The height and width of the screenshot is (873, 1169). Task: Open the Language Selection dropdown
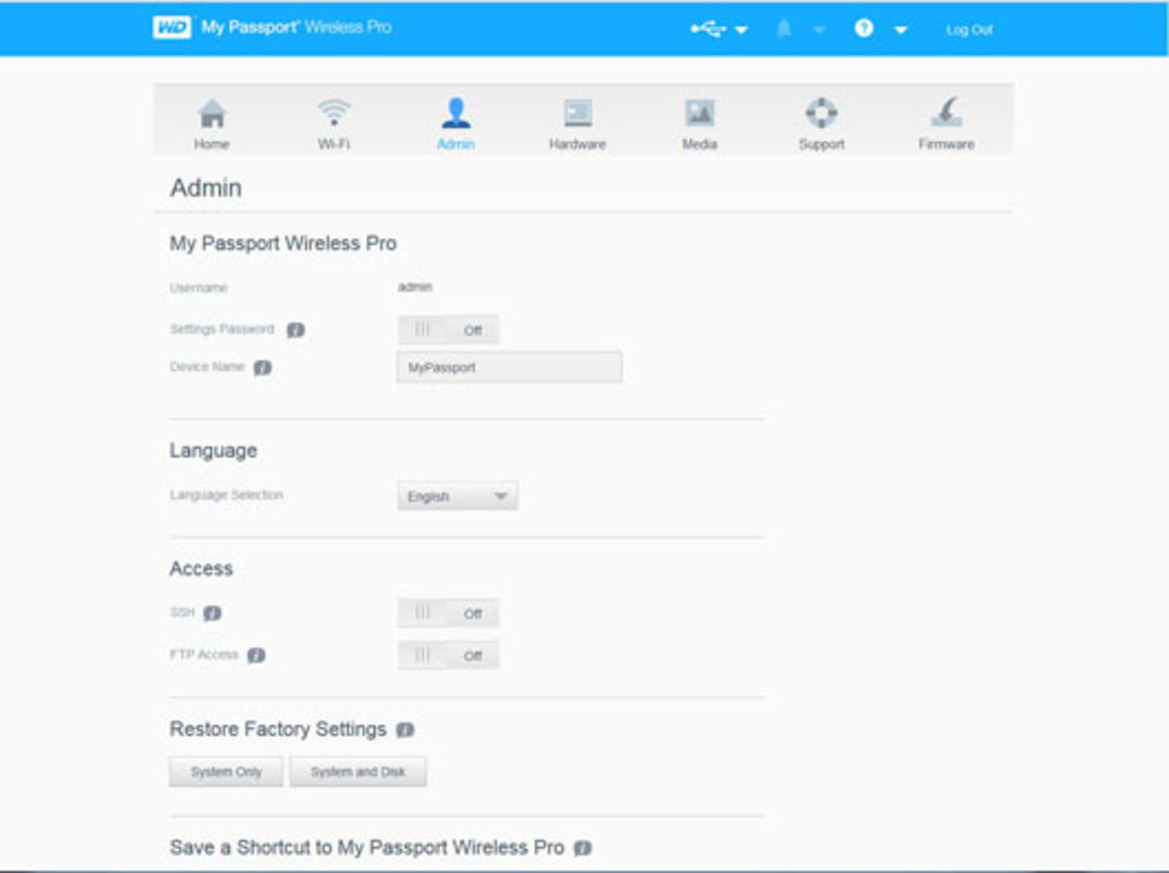coord(458,496)
